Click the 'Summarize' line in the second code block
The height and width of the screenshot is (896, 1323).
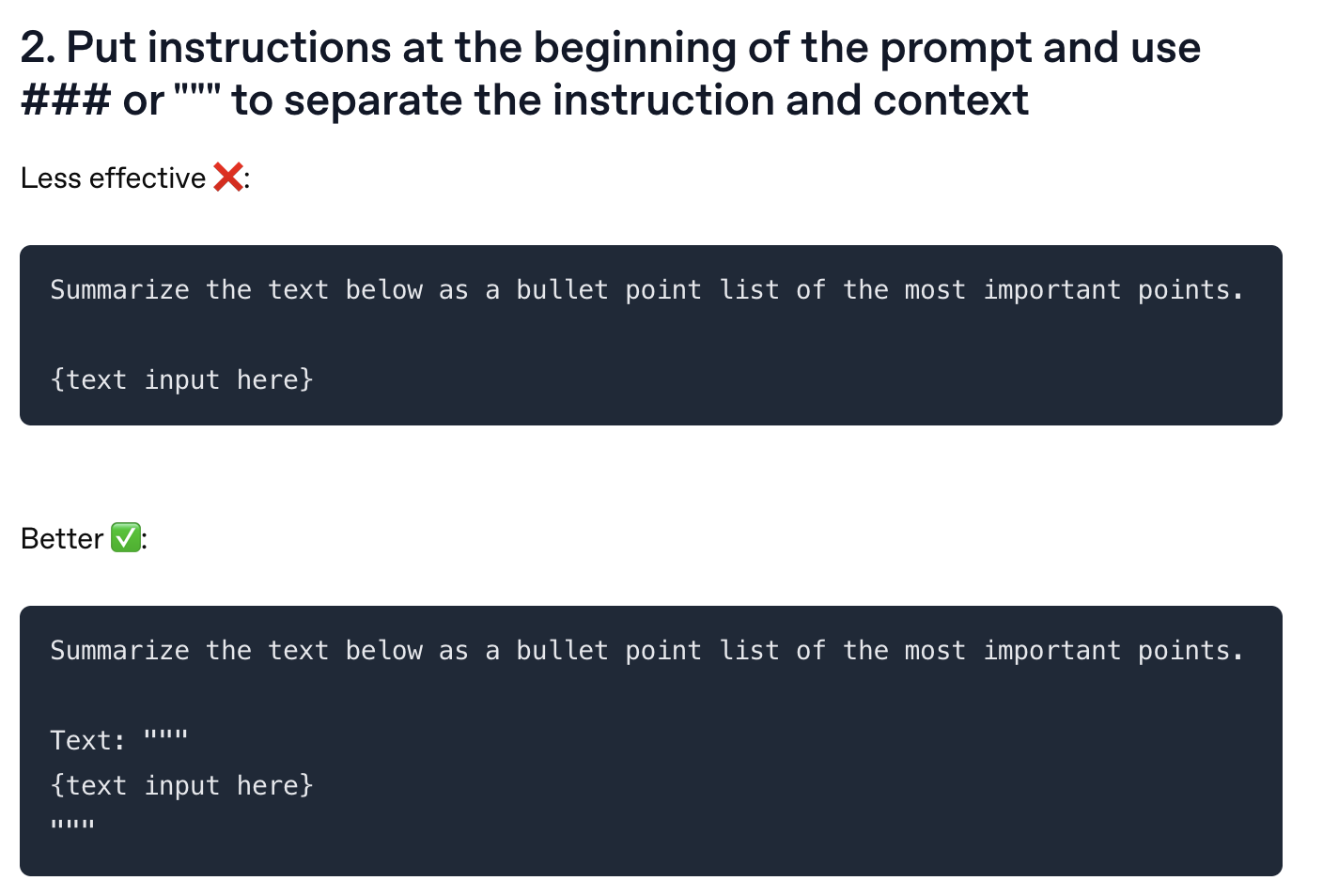point(646,650)
